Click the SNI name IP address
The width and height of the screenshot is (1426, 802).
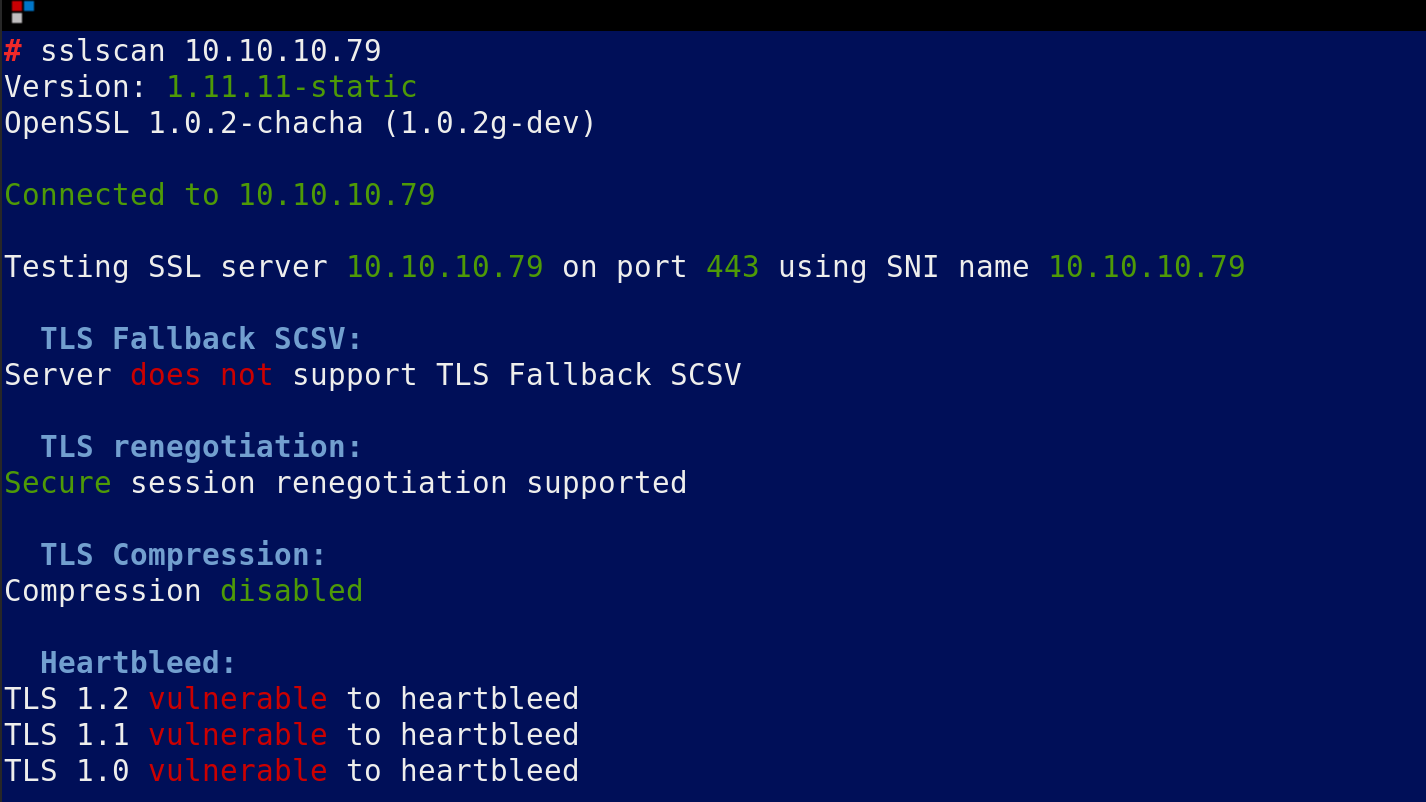(1147, 267)
